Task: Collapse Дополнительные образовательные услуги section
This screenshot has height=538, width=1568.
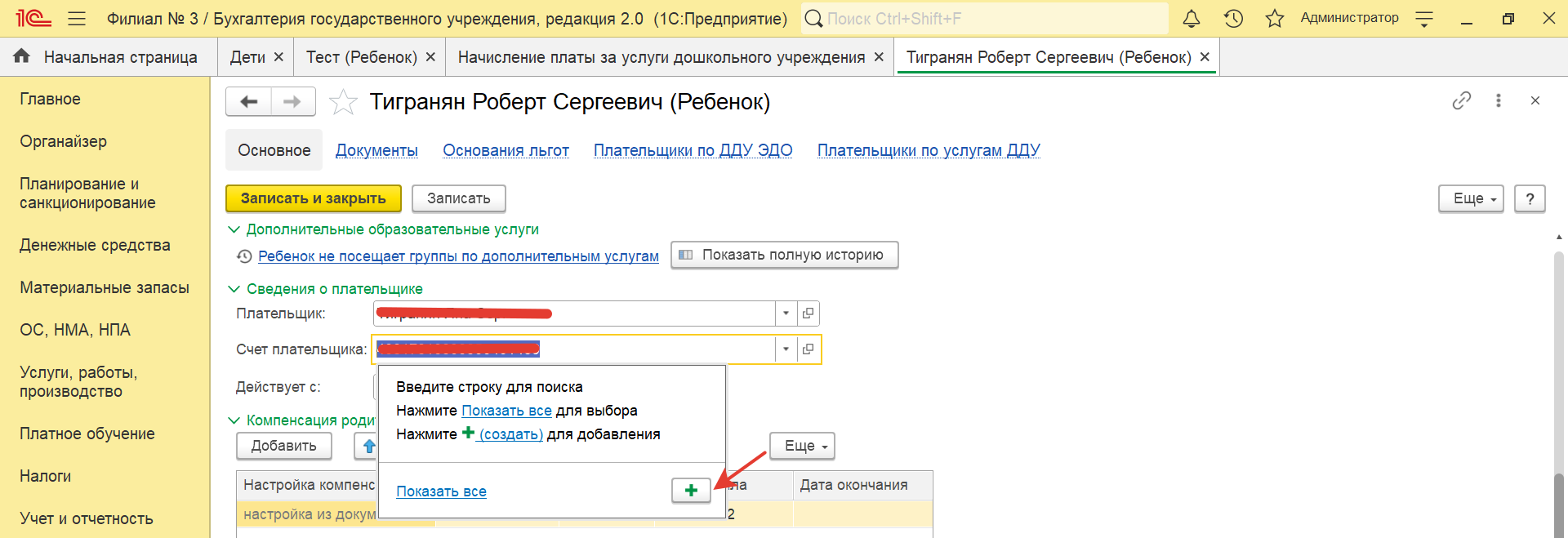Action: tap(234, 230)
